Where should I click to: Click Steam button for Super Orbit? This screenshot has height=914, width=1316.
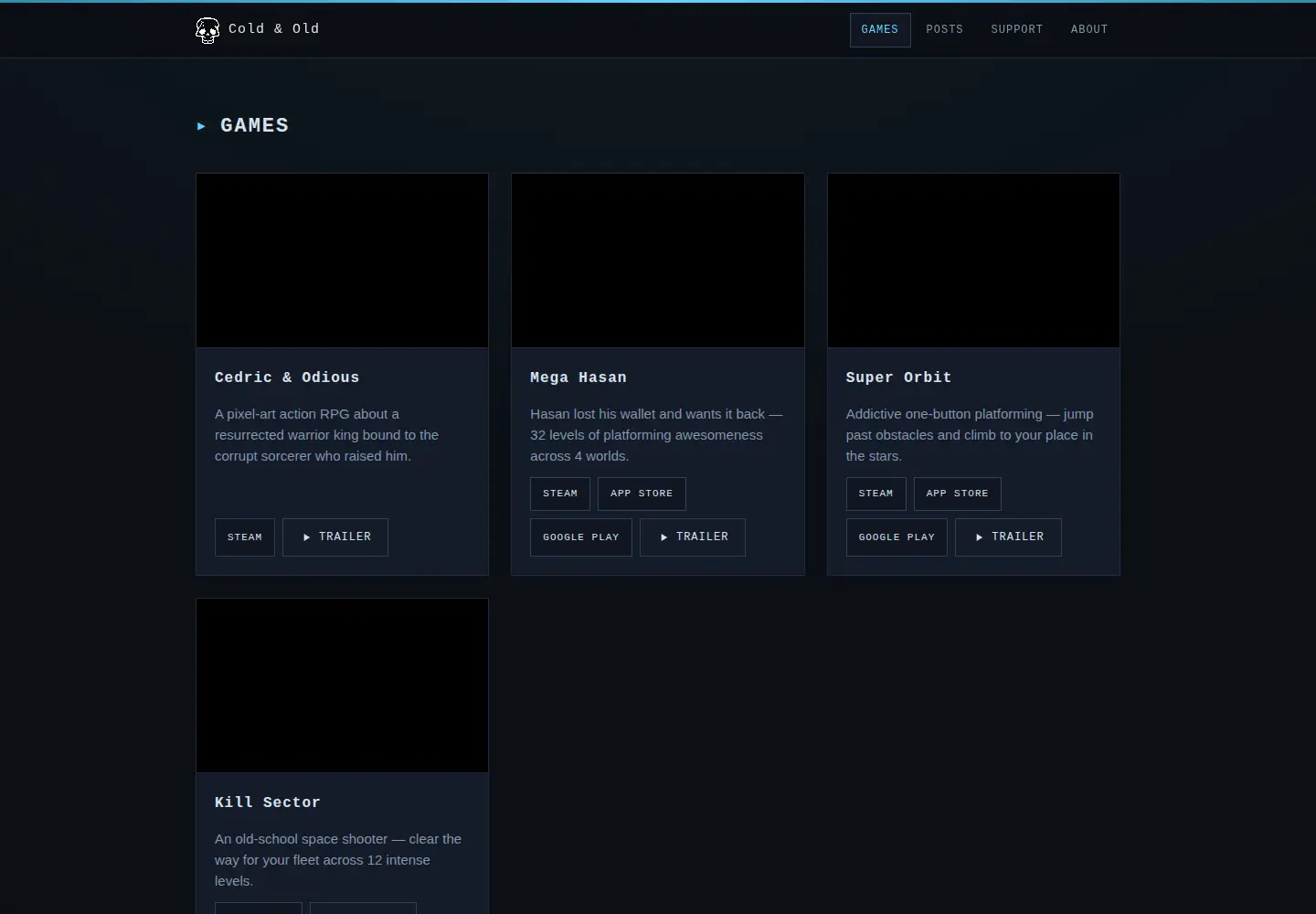(876, 494)
